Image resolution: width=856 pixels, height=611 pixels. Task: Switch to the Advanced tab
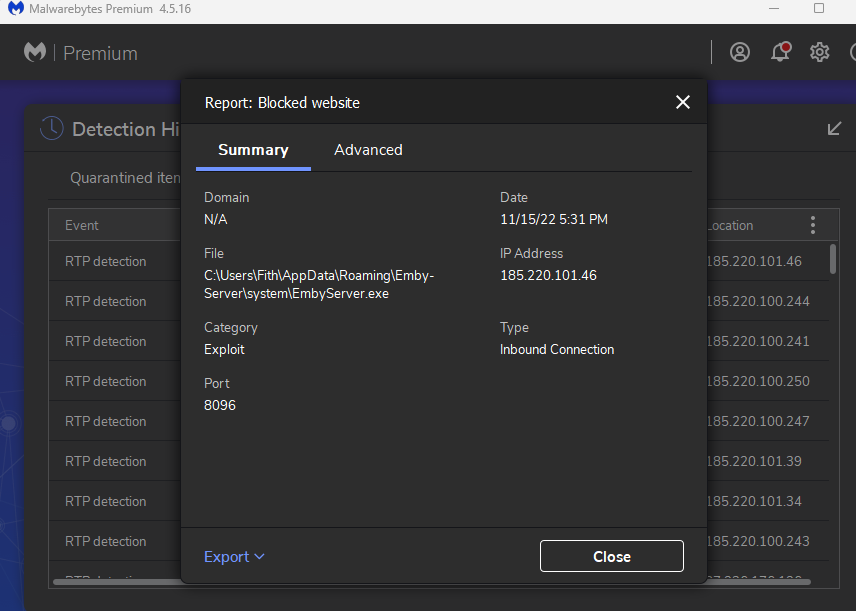[368, 150]
